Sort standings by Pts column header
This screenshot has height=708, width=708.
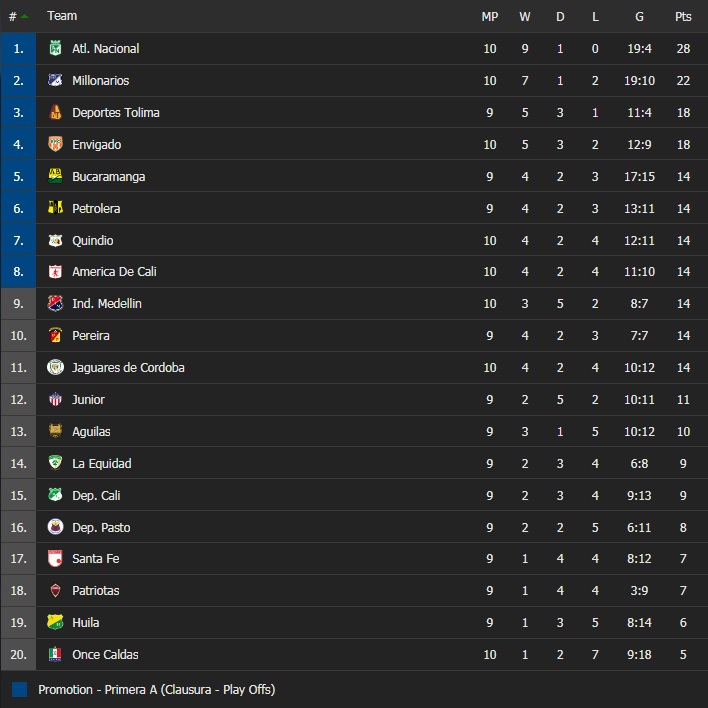(683, 16)
